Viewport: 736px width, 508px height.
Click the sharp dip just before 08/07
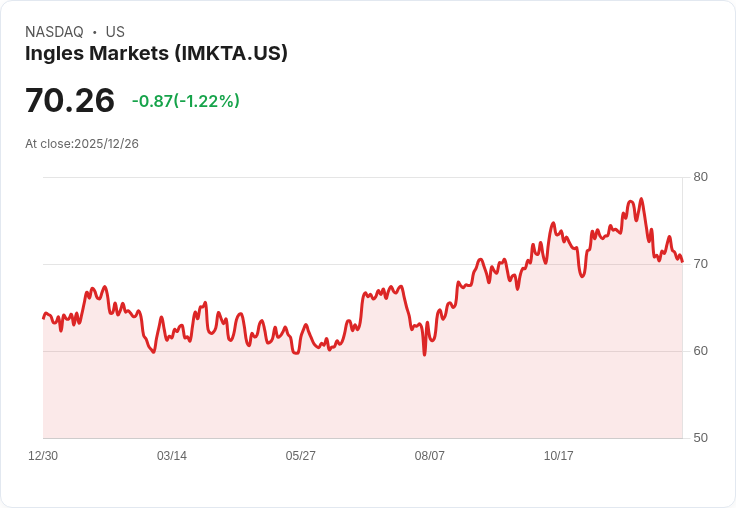click(x=424, y=354)
